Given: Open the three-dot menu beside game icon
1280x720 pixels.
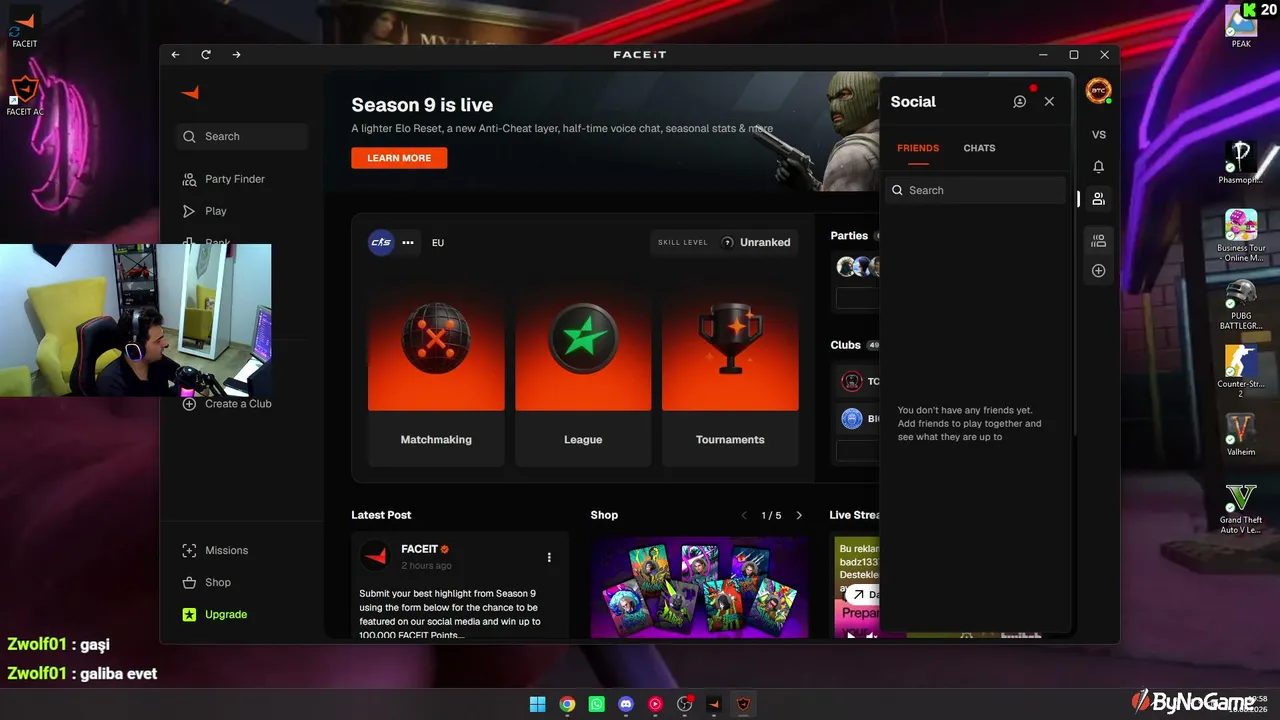Looking at the screenshot, I should coord(408,243).
